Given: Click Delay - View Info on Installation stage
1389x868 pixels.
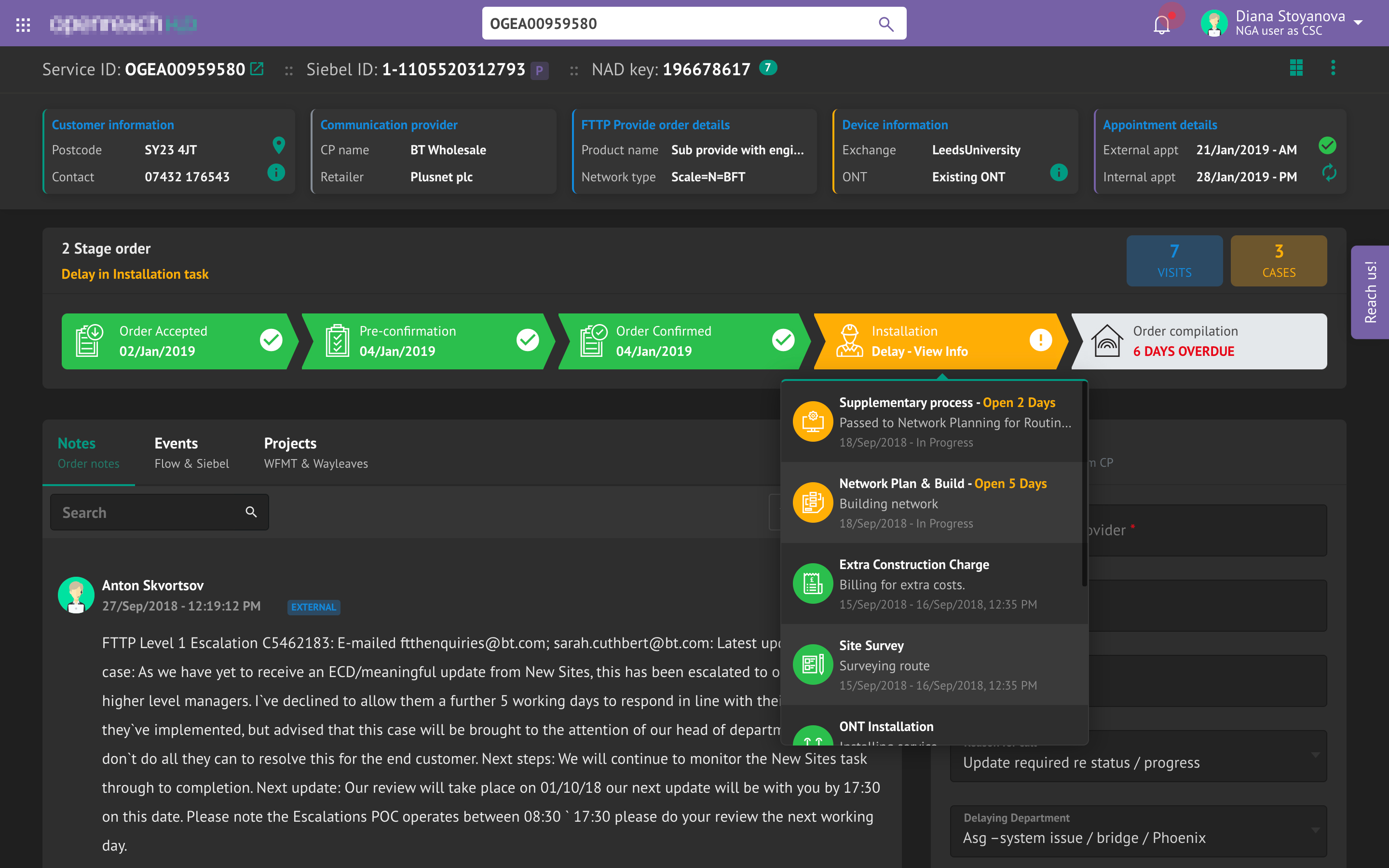Looking at the screenshot, I should [920, 352].
